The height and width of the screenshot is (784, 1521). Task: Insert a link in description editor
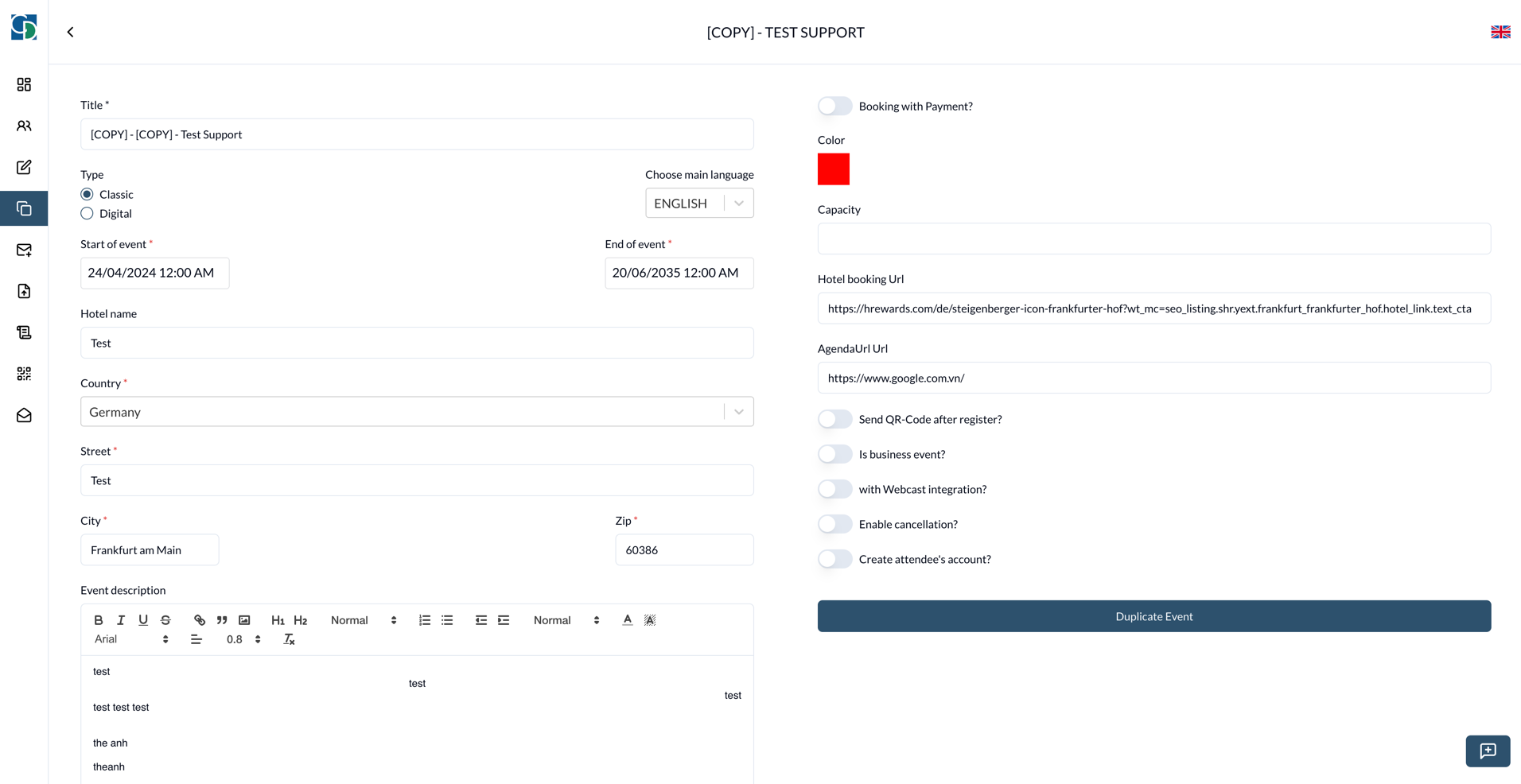(x=200, y=620)
